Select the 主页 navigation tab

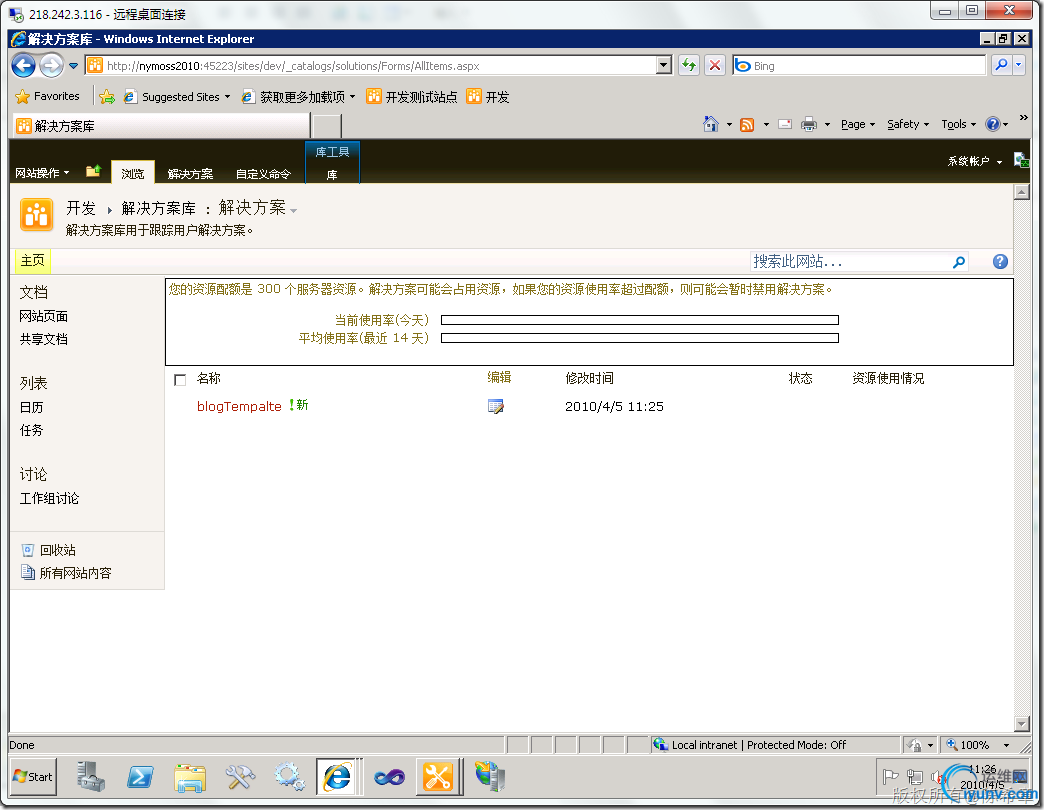click(x=33, y=261)
